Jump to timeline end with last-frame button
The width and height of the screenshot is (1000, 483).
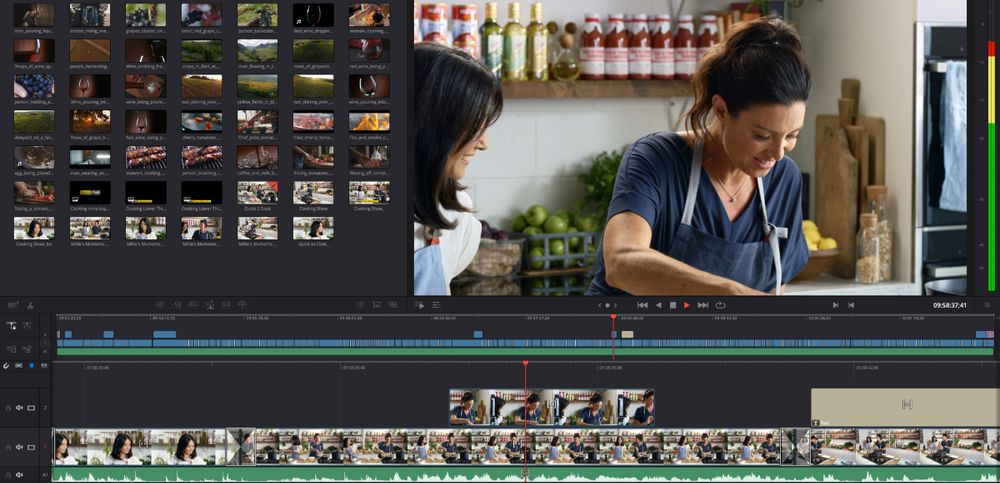click(x=703, y=305)
